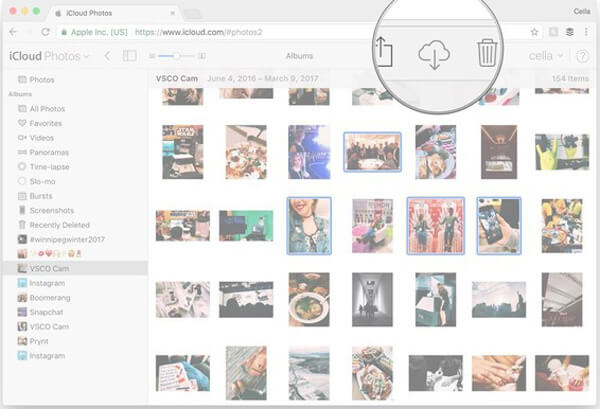Open the Boomerang album

coord(51,298)
